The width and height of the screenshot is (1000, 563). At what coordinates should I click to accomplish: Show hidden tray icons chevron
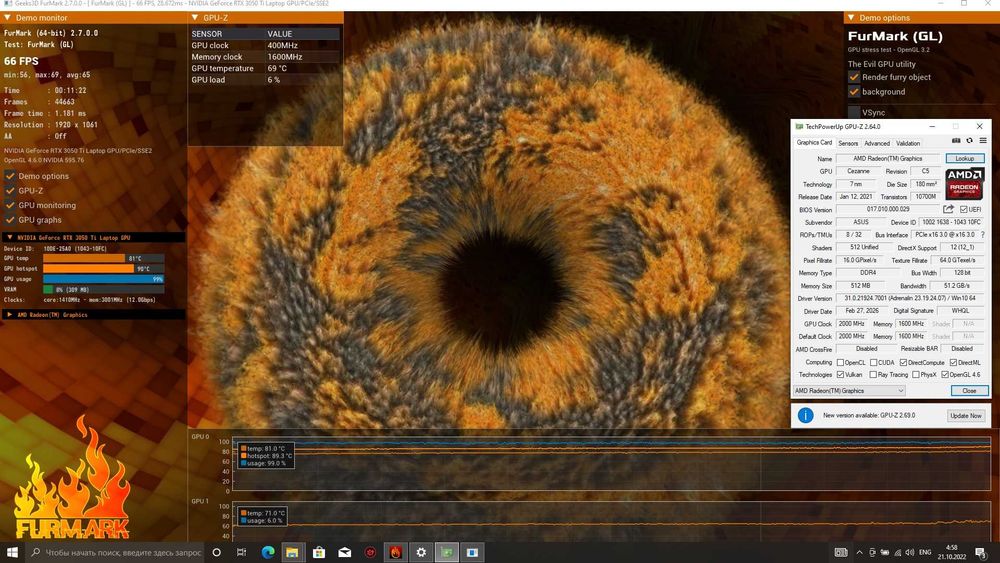point(860,552)
